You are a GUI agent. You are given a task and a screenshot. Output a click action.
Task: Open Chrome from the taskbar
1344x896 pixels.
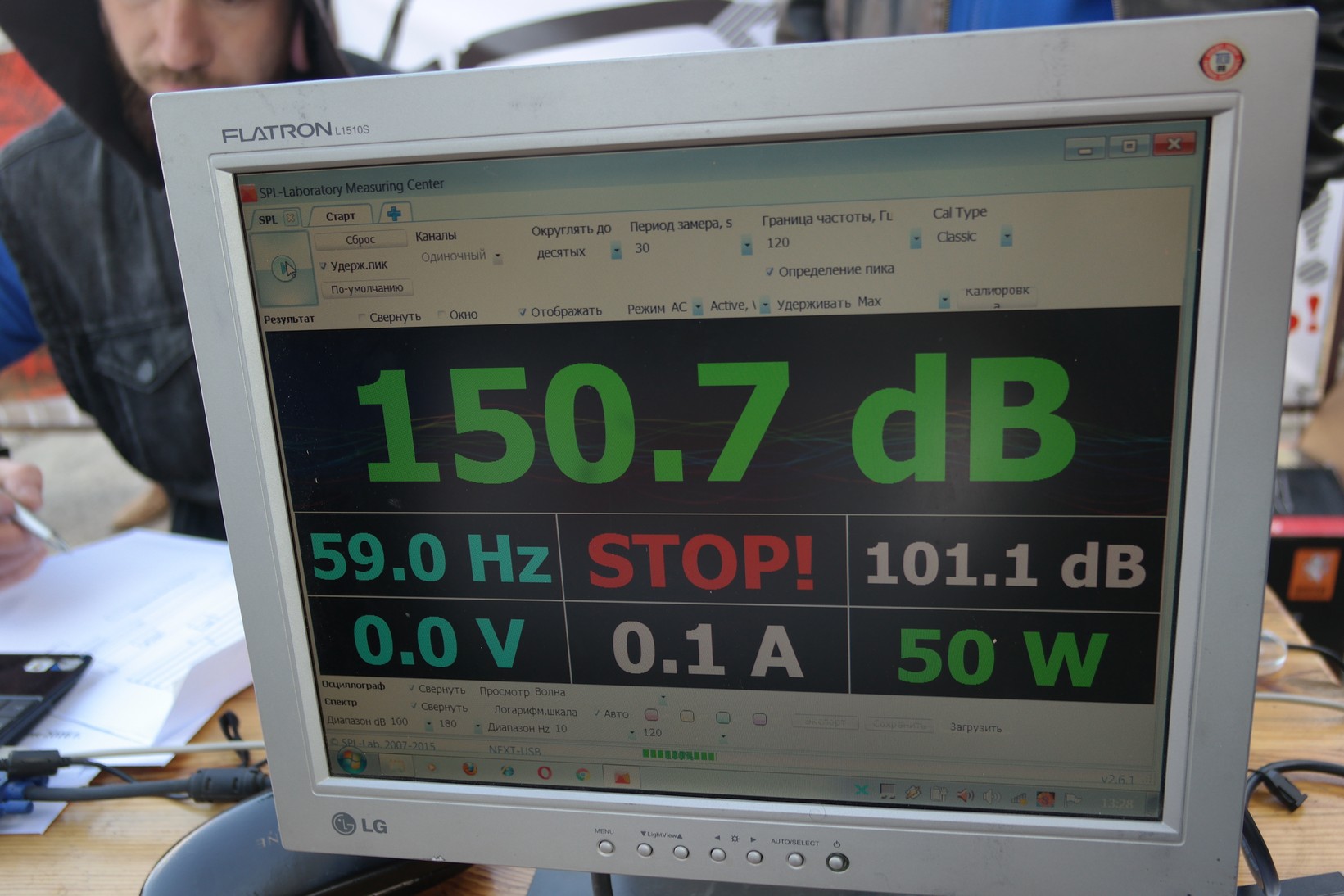[x=582, y=775]
